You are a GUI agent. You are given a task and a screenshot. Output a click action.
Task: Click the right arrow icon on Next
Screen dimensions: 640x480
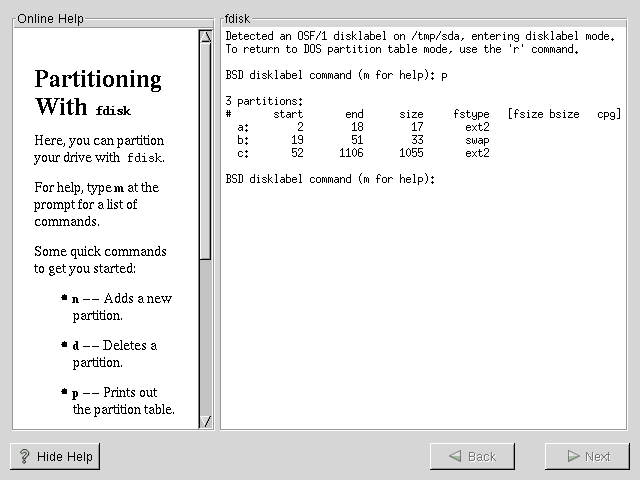coord(572,456)
